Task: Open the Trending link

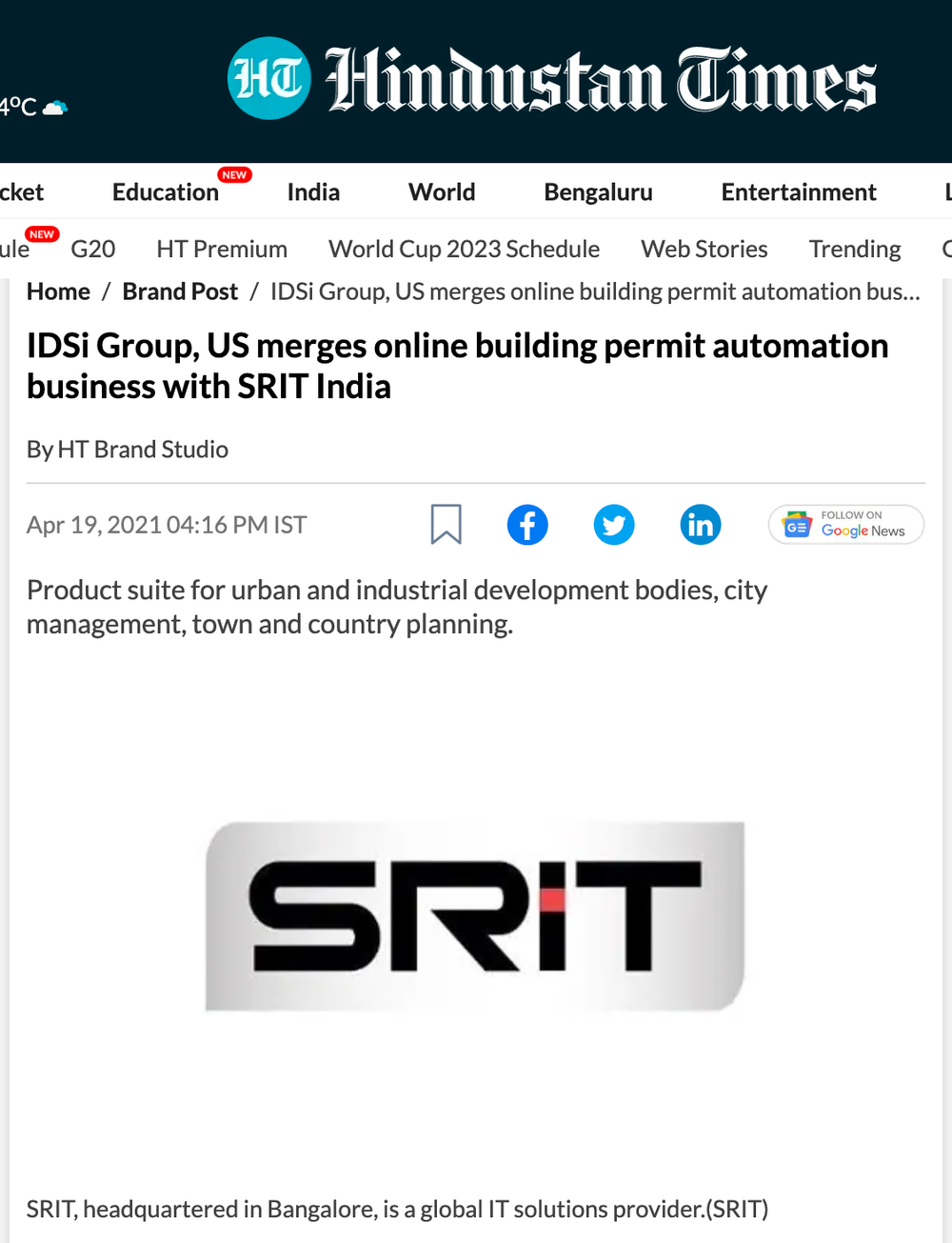Action: (855, 250)
